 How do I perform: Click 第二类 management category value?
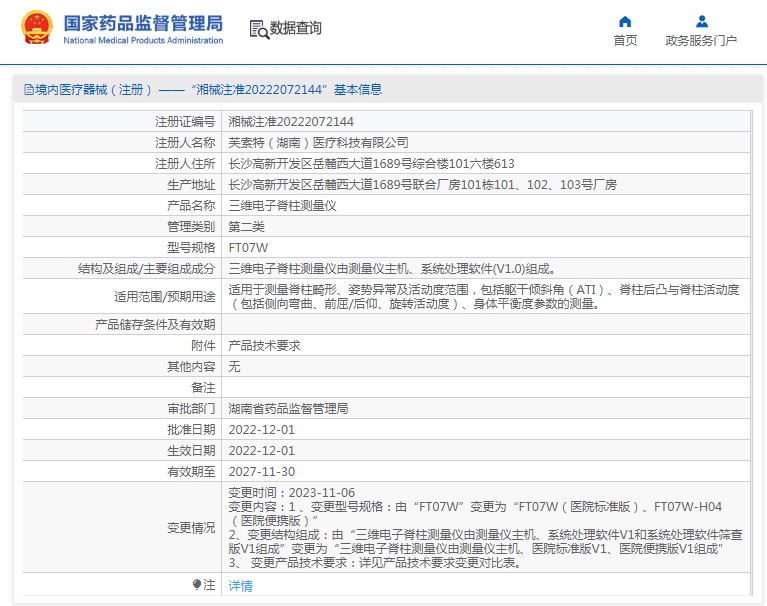coord(247,226)
